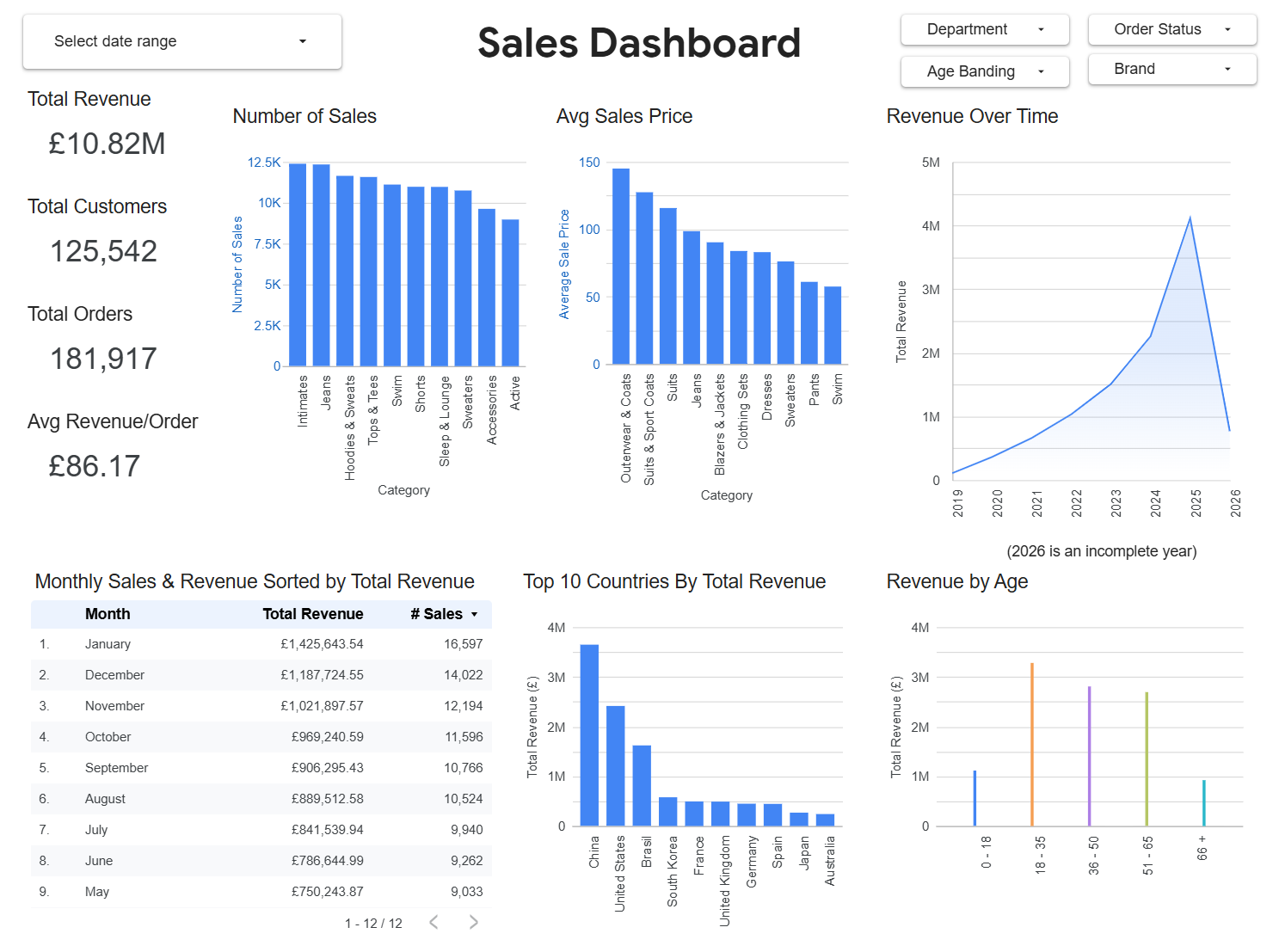The width and height of the screenshot is (1279, 952).
Task: Click the next page arrow below the table
Action: pyautogui.click(x=473, y=922)
